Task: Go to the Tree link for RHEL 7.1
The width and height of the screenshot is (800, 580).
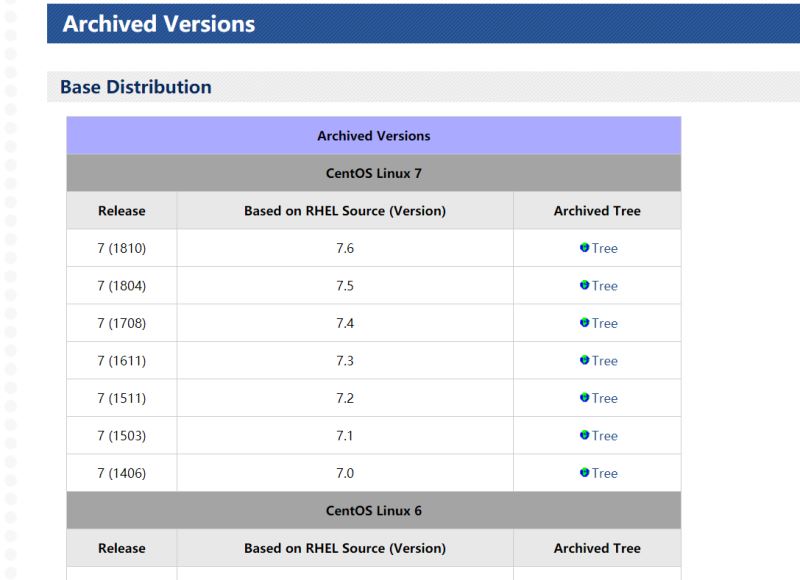Action: click(604, 436)
